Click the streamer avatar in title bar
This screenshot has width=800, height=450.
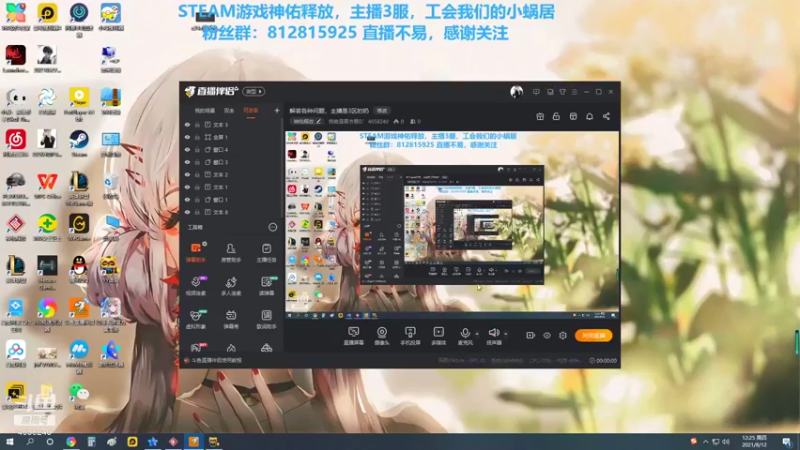click(516, 92)
